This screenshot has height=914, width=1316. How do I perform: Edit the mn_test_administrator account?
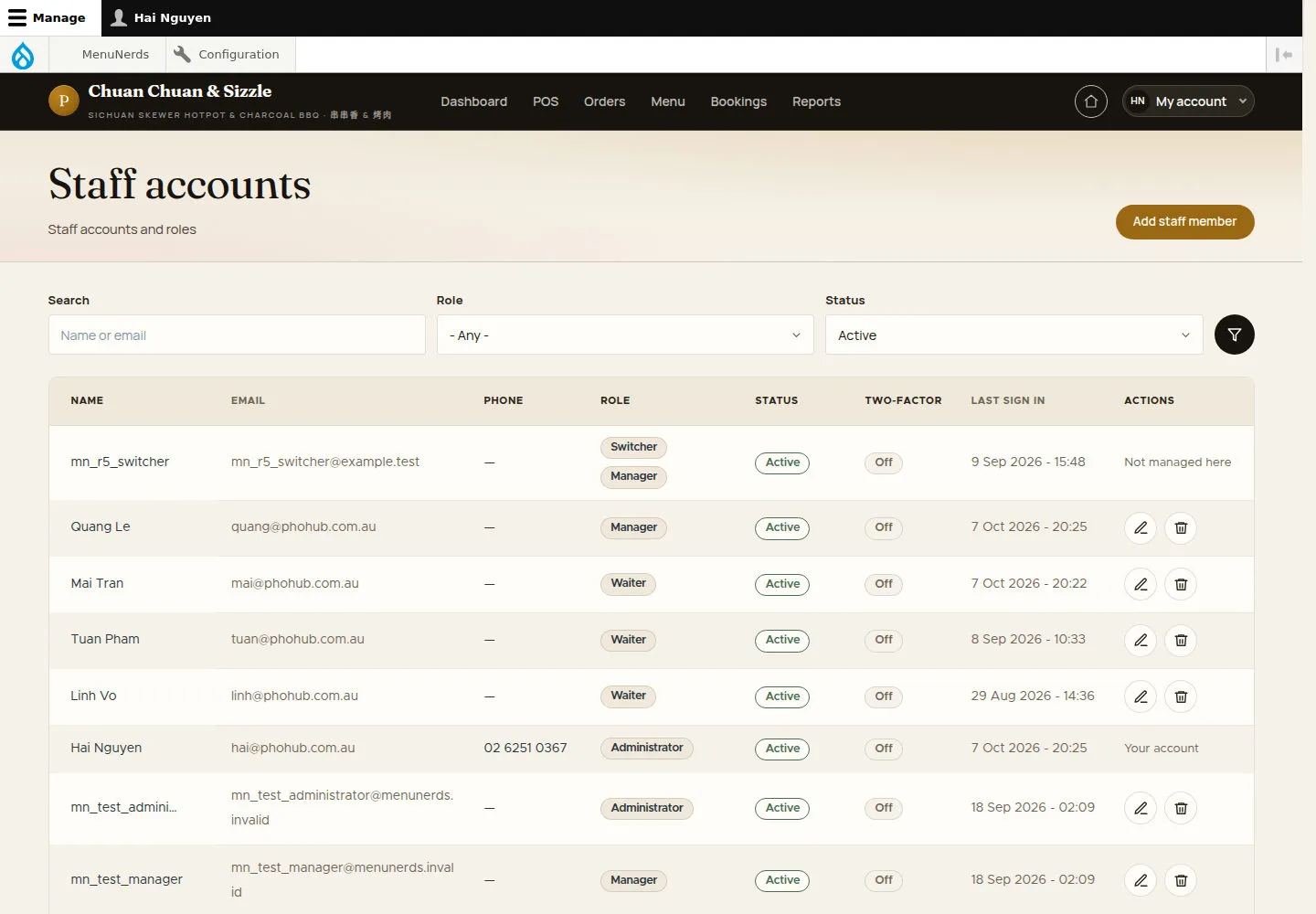(x=1141, y=808)
